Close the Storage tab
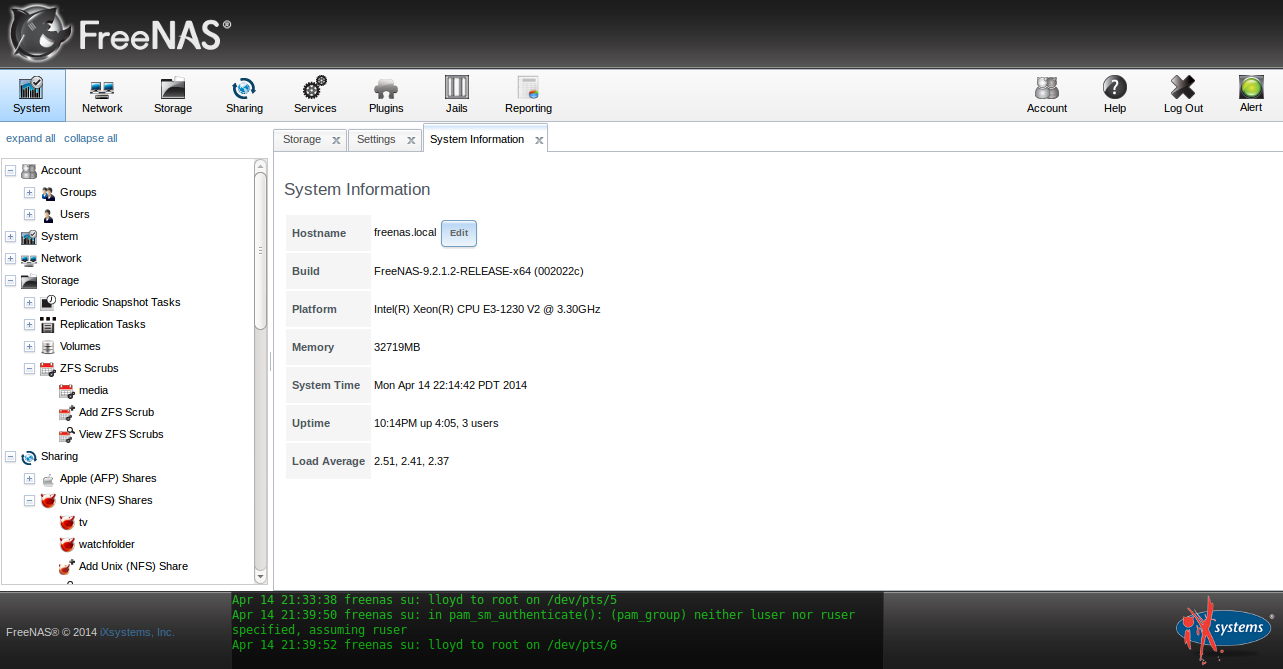 [336, 141]
